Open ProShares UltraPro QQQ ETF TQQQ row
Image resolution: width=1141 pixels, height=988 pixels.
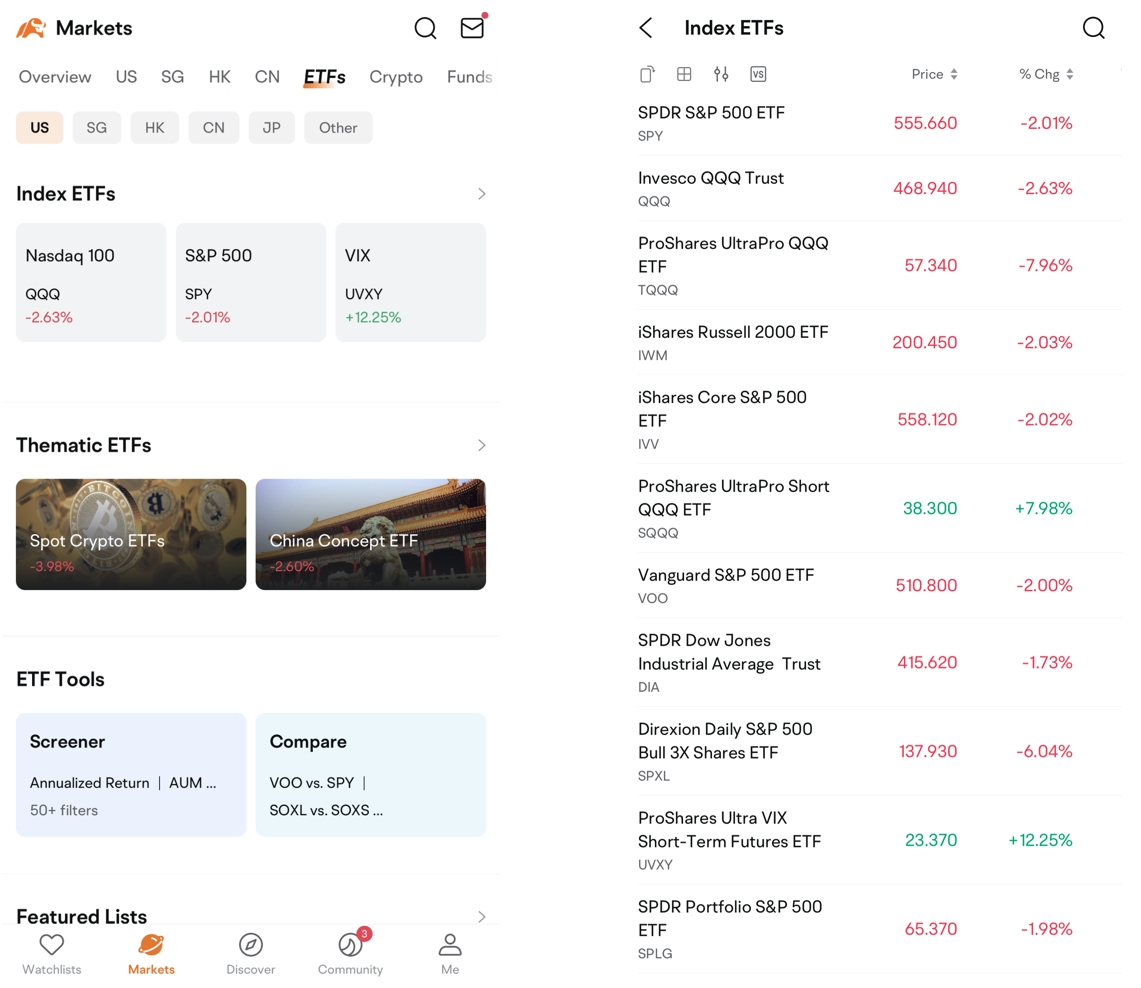879,266
